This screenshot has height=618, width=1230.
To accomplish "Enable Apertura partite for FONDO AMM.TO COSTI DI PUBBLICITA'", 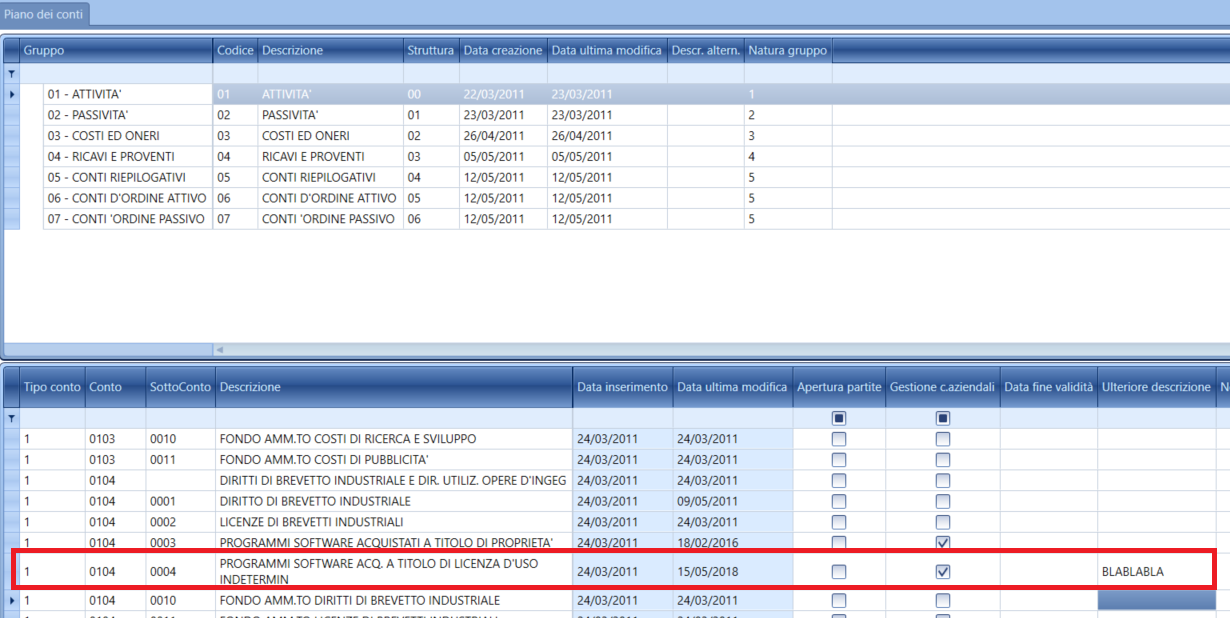I will 839,460.
